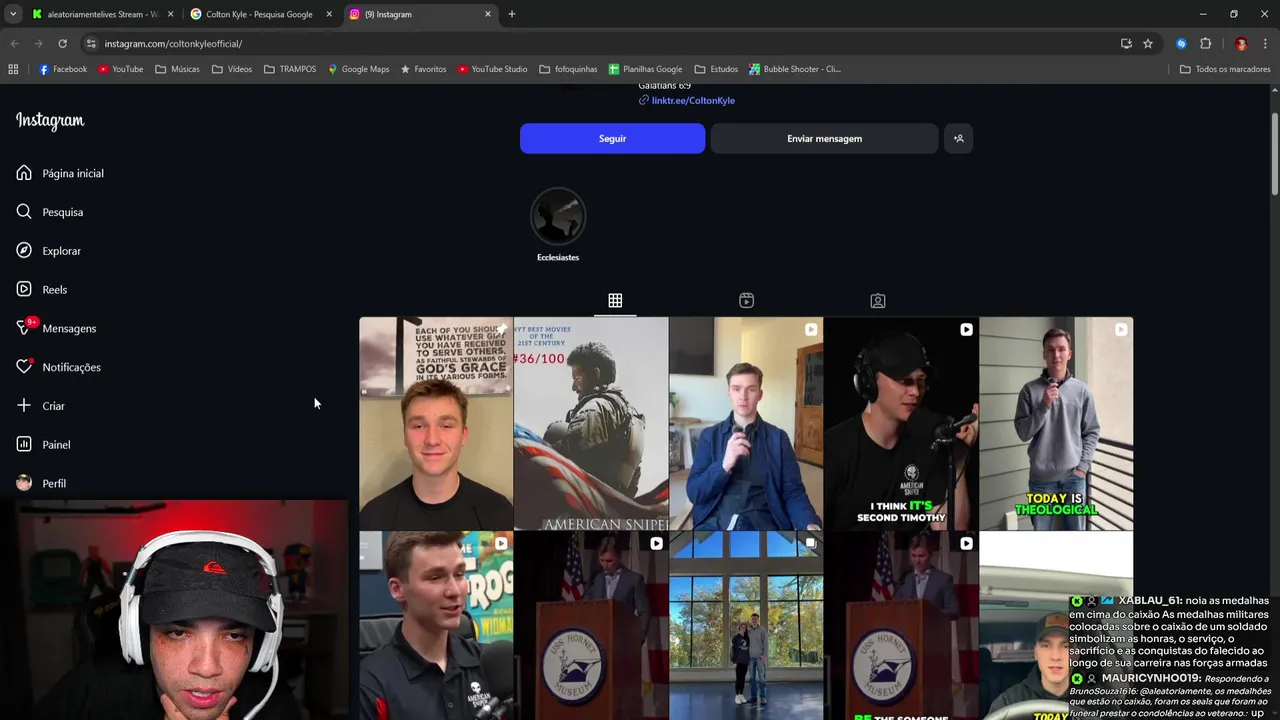Open Planilhas Google bookmark
Viewport: 1280px width, 720px height.
pos(645,69)
